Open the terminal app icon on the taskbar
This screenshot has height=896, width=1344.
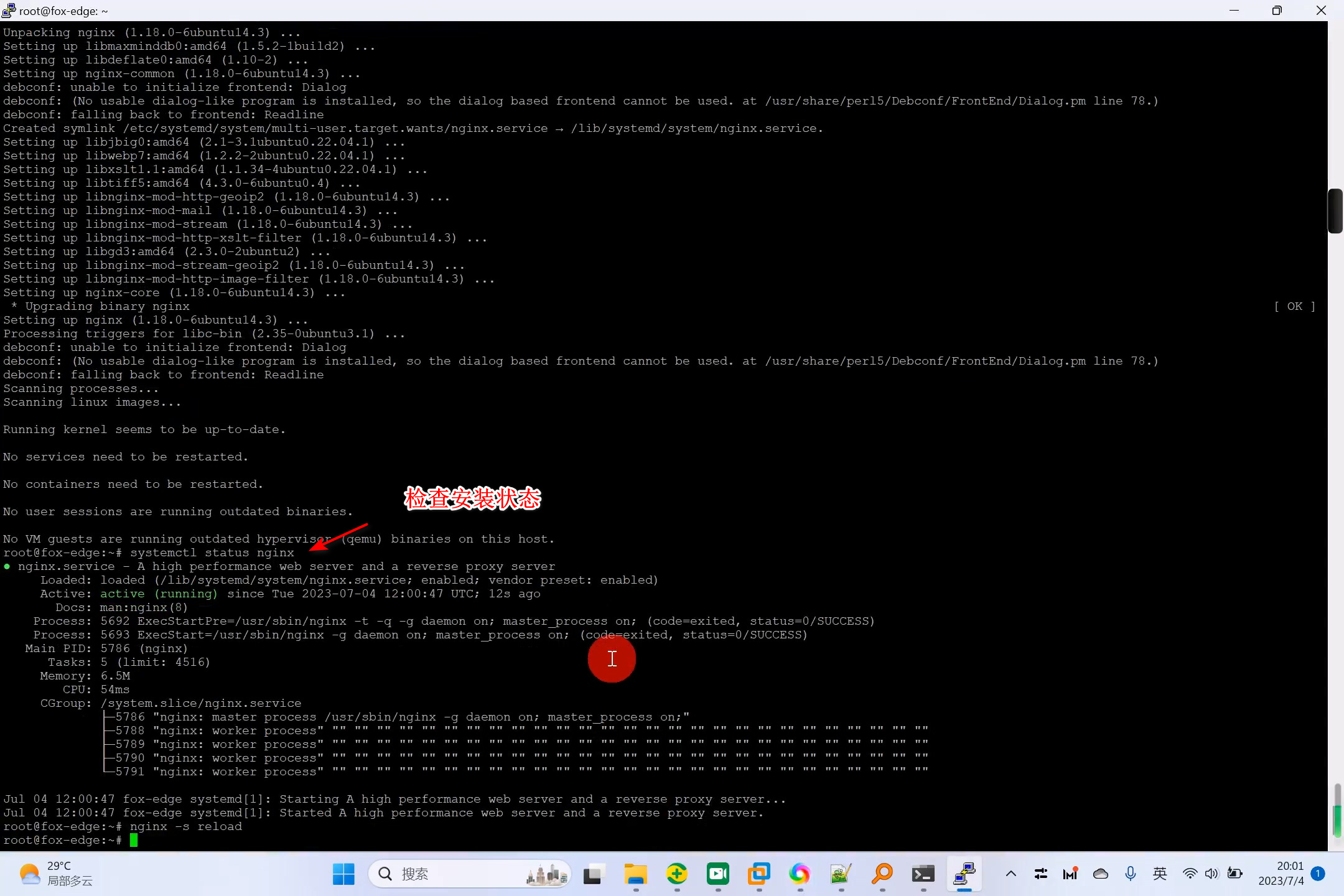point(923,874)
